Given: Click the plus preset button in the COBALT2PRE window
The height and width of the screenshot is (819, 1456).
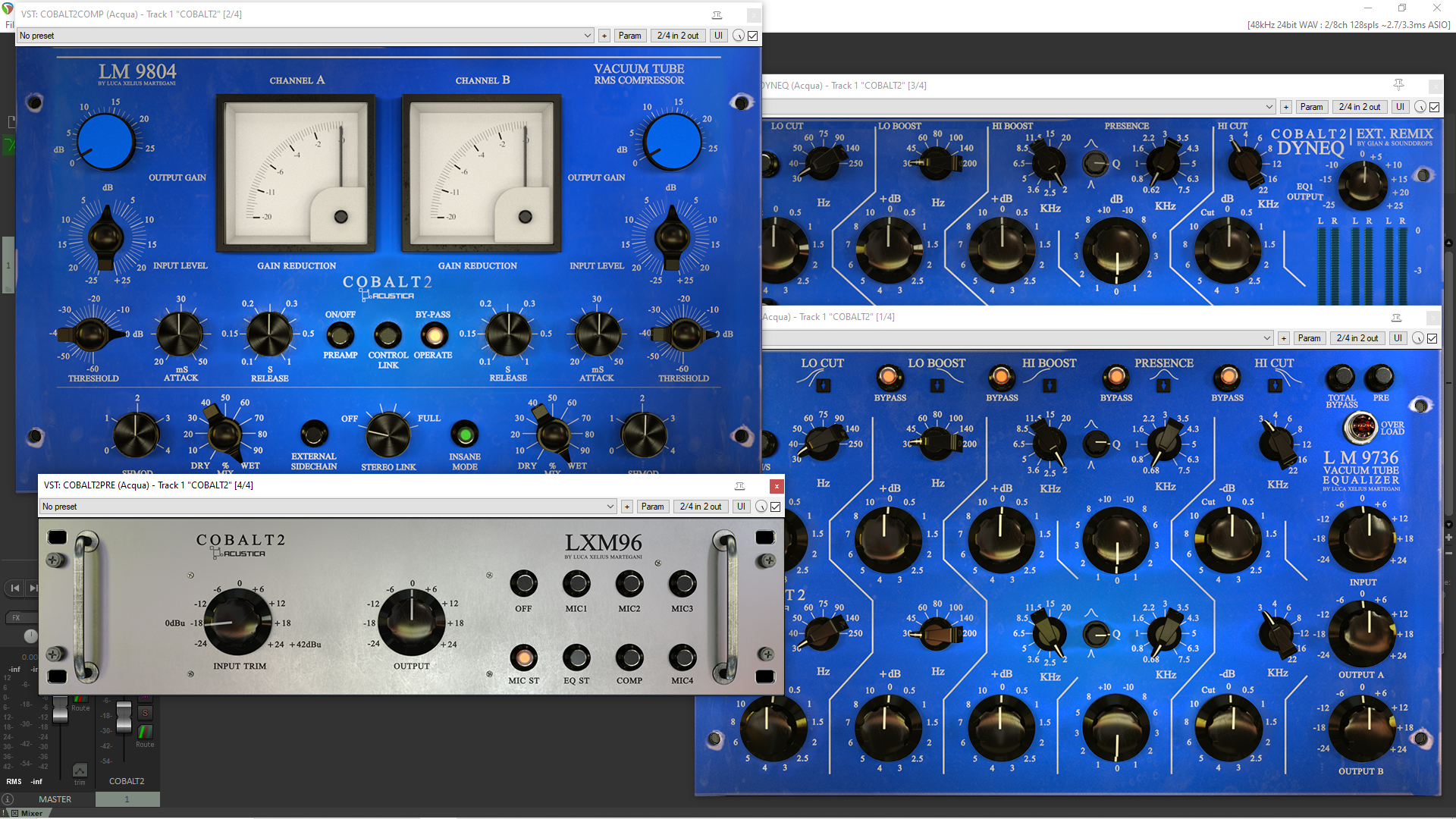Looking at the screenshot, I should tap(626, 507).
